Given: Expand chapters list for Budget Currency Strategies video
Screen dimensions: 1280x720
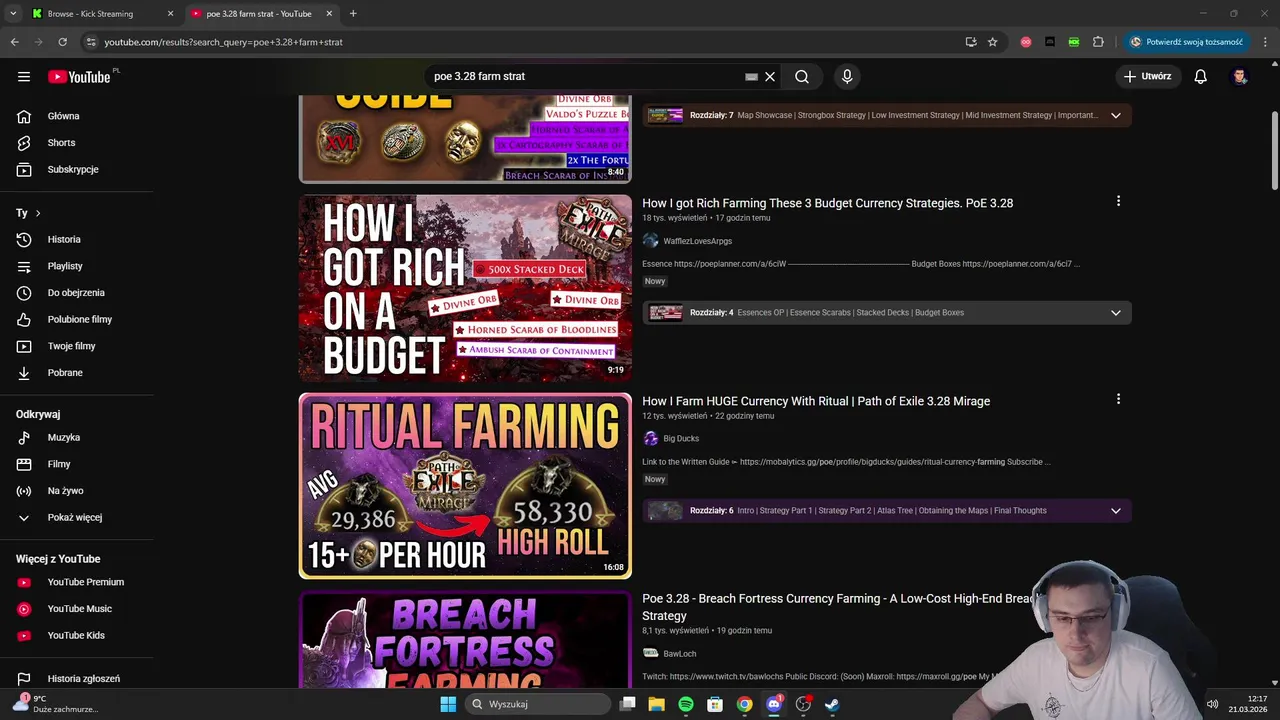Looking at the screenshot, I should (1116, 313).
